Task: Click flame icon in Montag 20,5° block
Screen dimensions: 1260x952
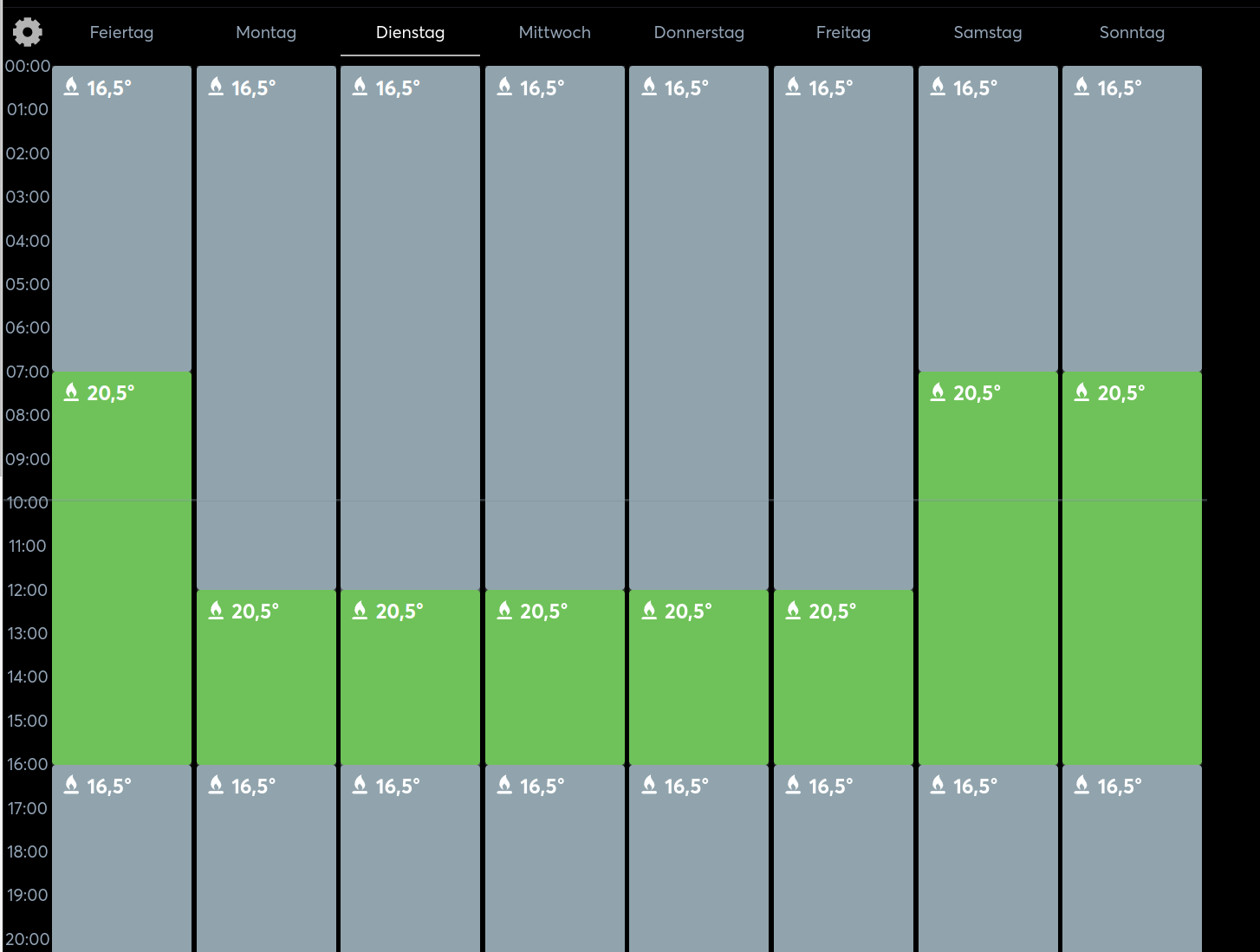Action: [x=216, y=611]
